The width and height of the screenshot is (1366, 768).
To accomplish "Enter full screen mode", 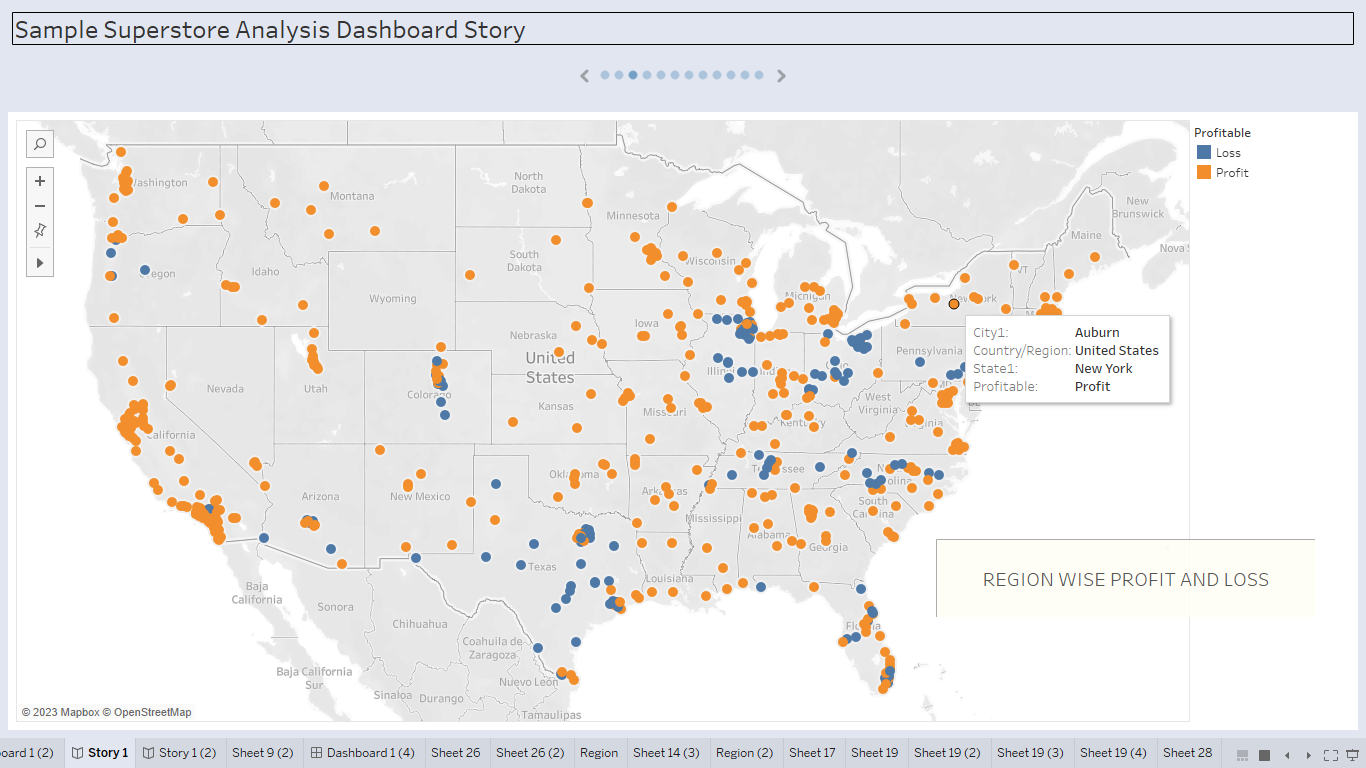I will coord(1330,755).
